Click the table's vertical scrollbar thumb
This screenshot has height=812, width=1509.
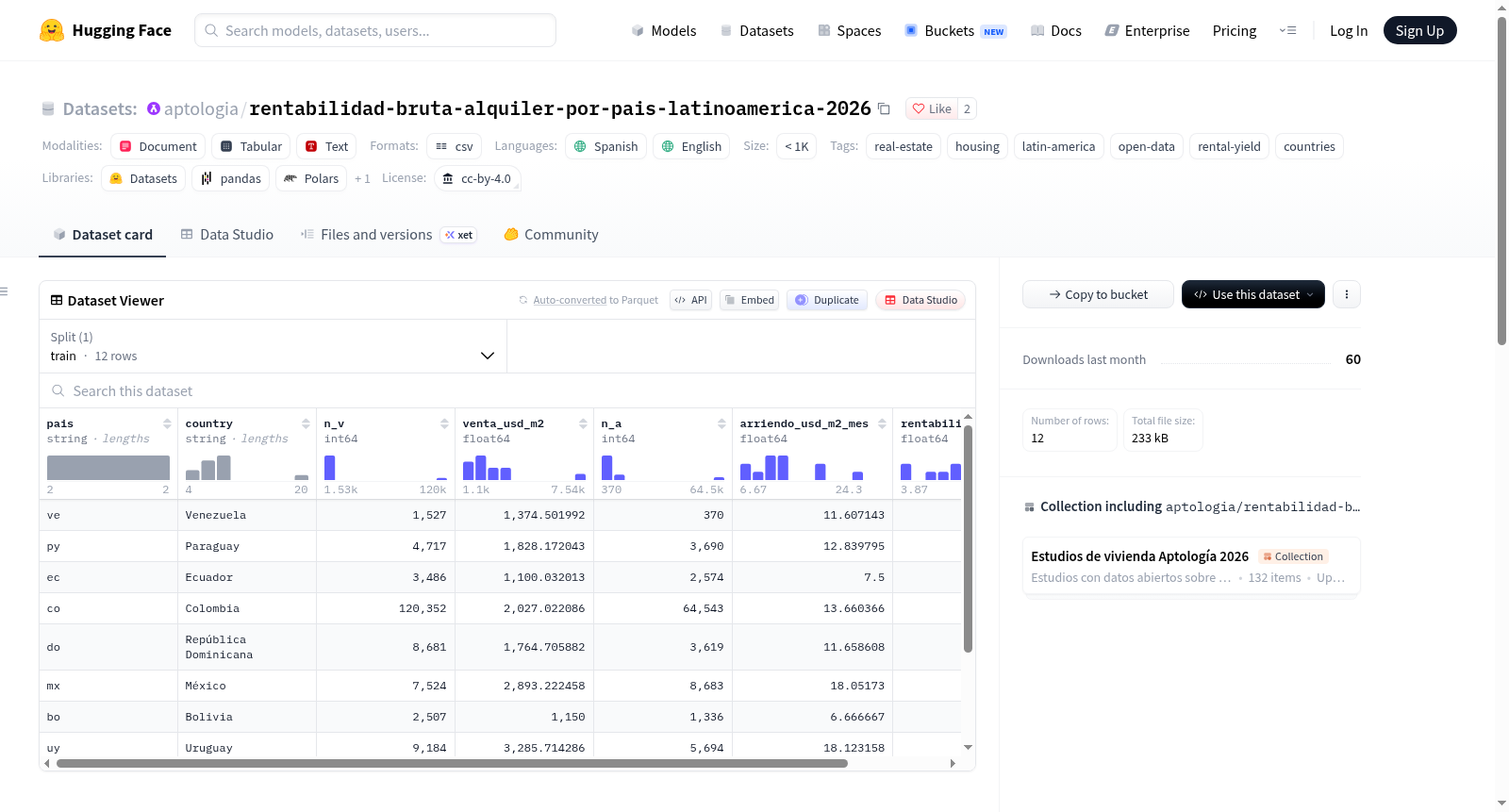968,539
